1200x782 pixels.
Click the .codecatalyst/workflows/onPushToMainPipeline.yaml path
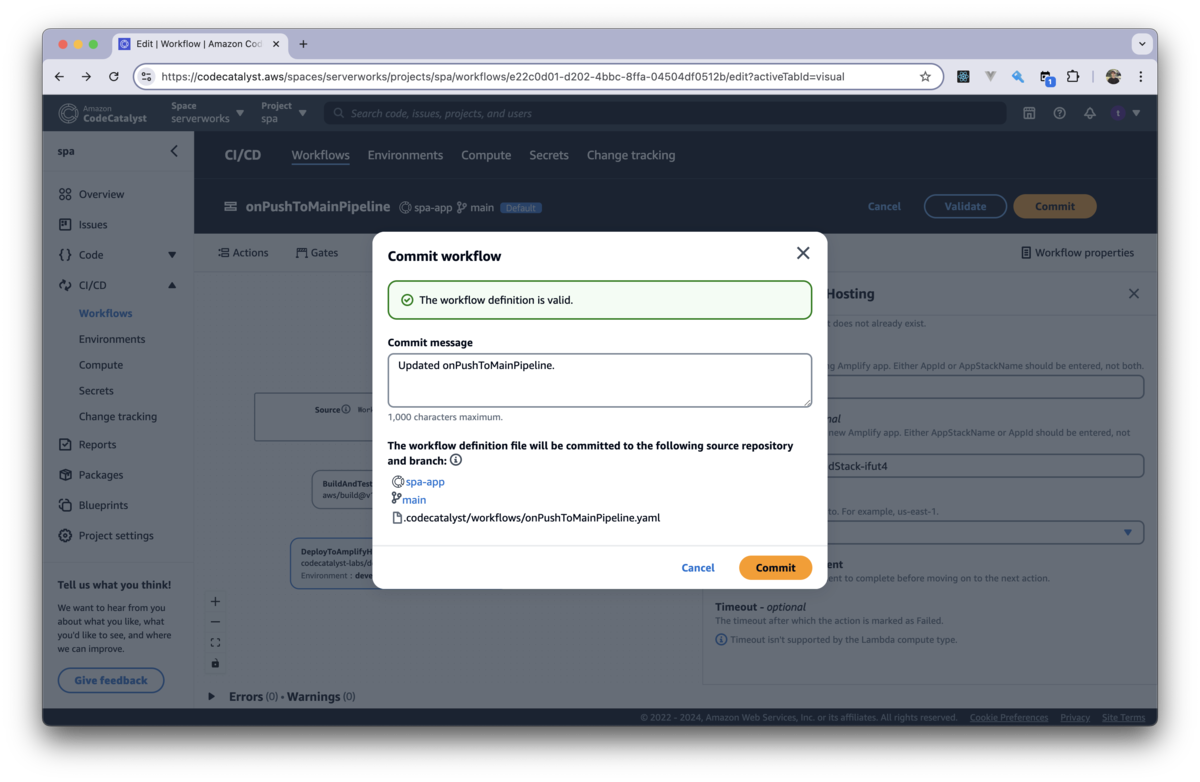tap(532, 517)
